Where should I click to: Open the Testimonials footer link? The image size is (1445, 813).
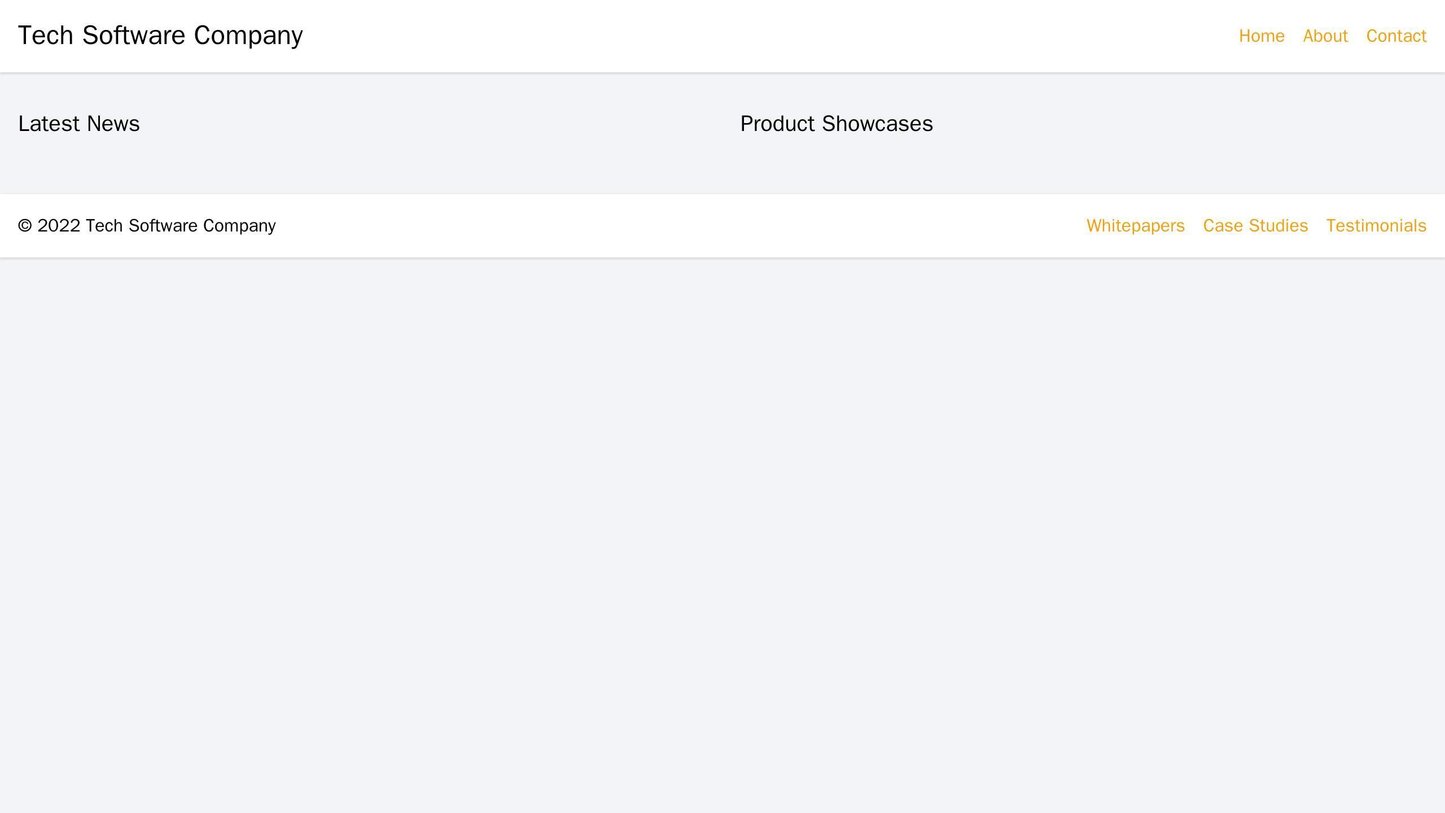1376,226
